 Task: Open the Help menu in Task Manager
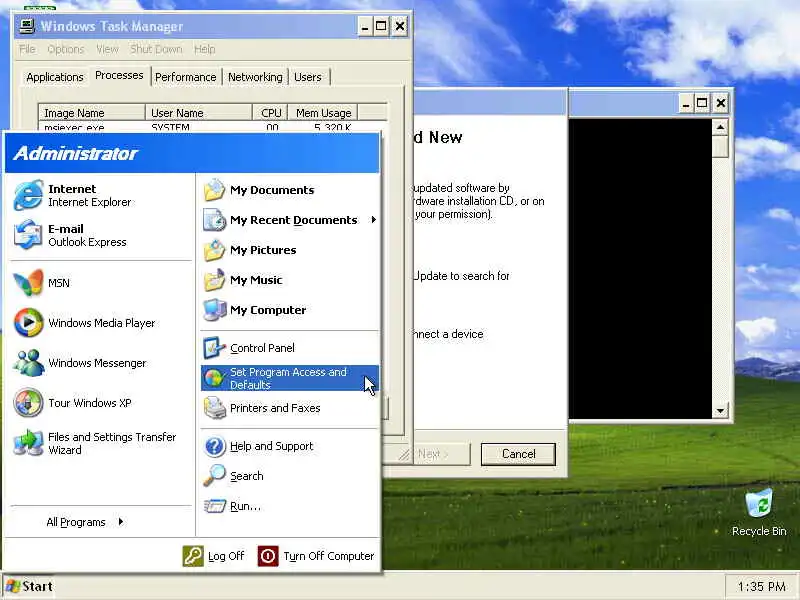click(x=205, y=49)
